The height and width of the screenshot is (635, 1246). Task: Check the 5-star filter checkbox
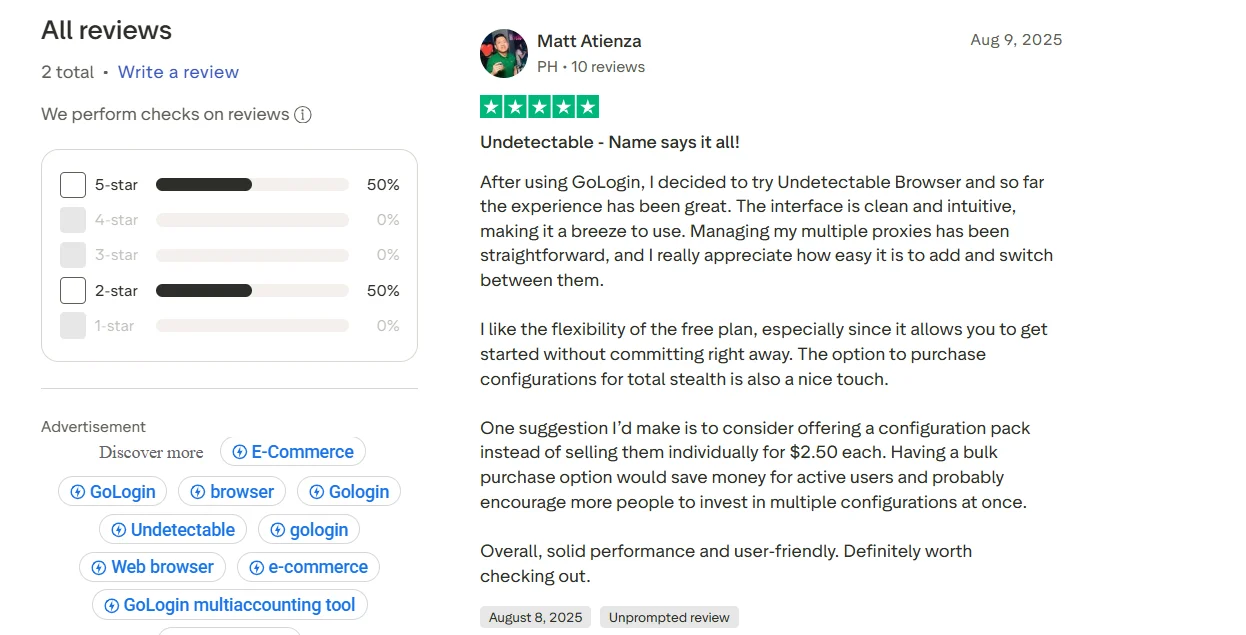(73, 185)
